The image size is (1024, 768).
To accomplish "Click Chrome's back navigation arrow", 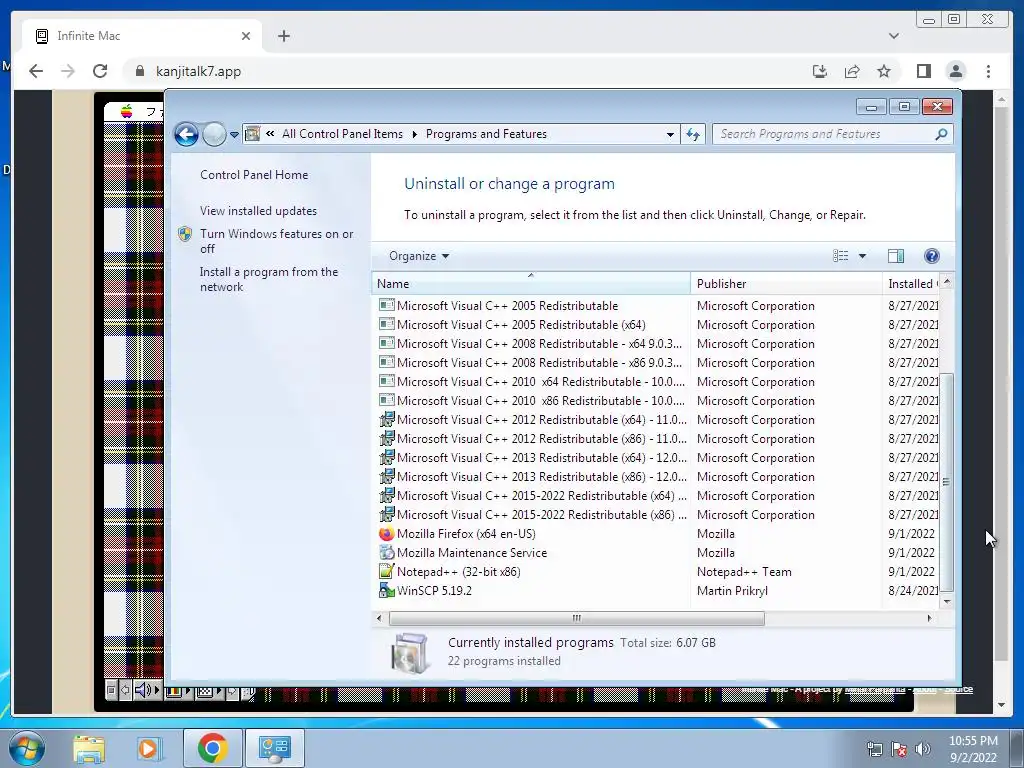I will pyautogui.click(x=36, y=71).
